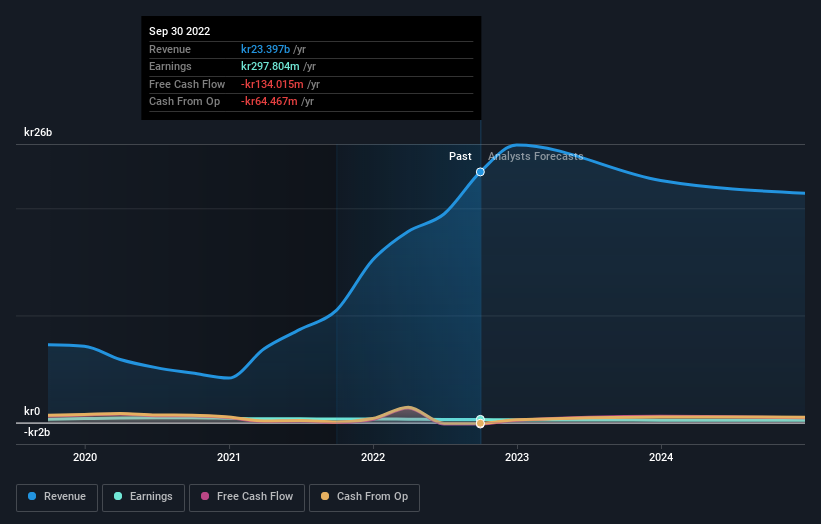Click the kr23.397b revenue value
The height and width of the screenshot is (524, 821).
265,49
